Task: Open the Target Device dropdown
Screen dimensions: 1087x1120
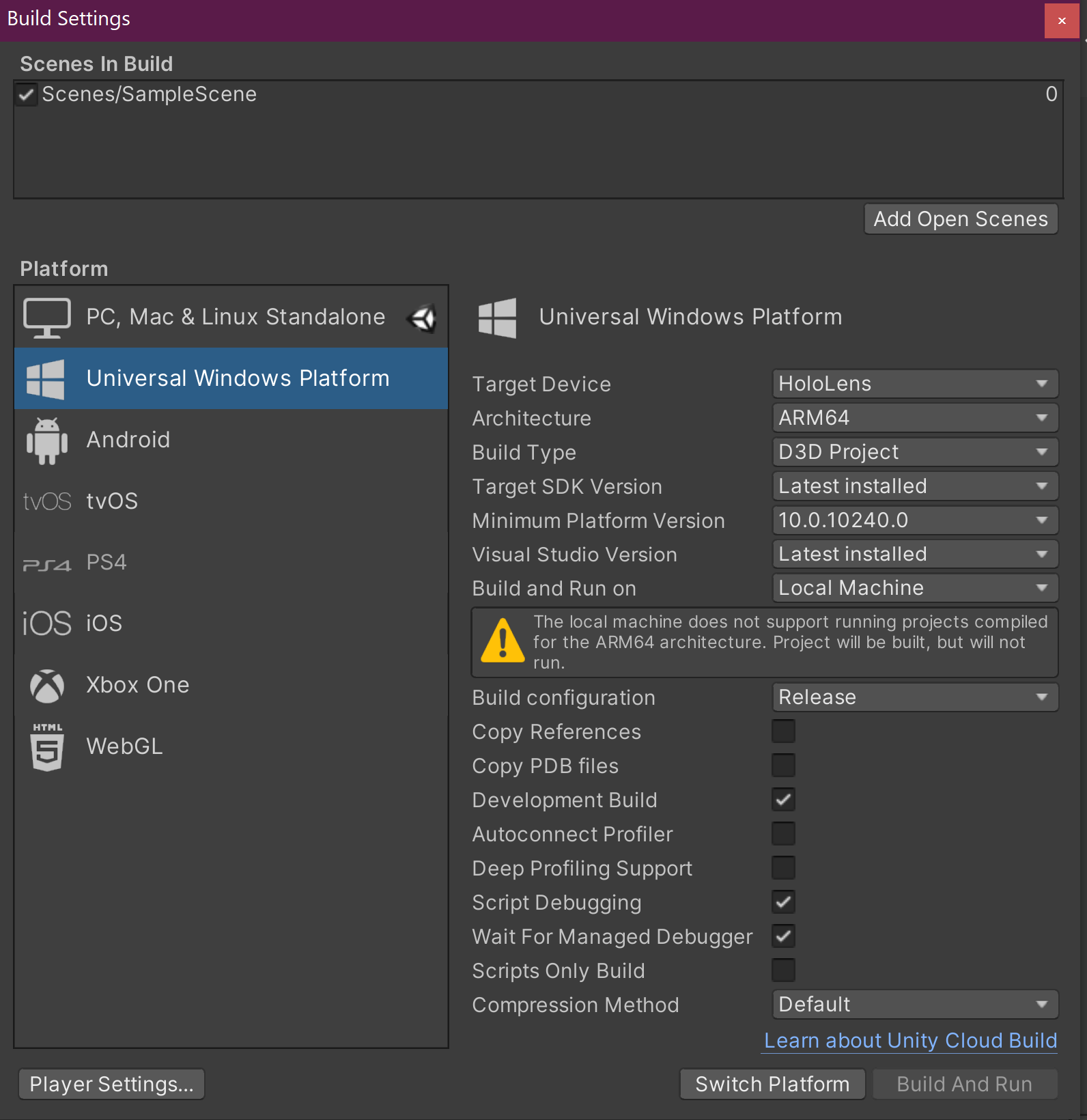Action: pyautogui.click(x=915, y=384)
